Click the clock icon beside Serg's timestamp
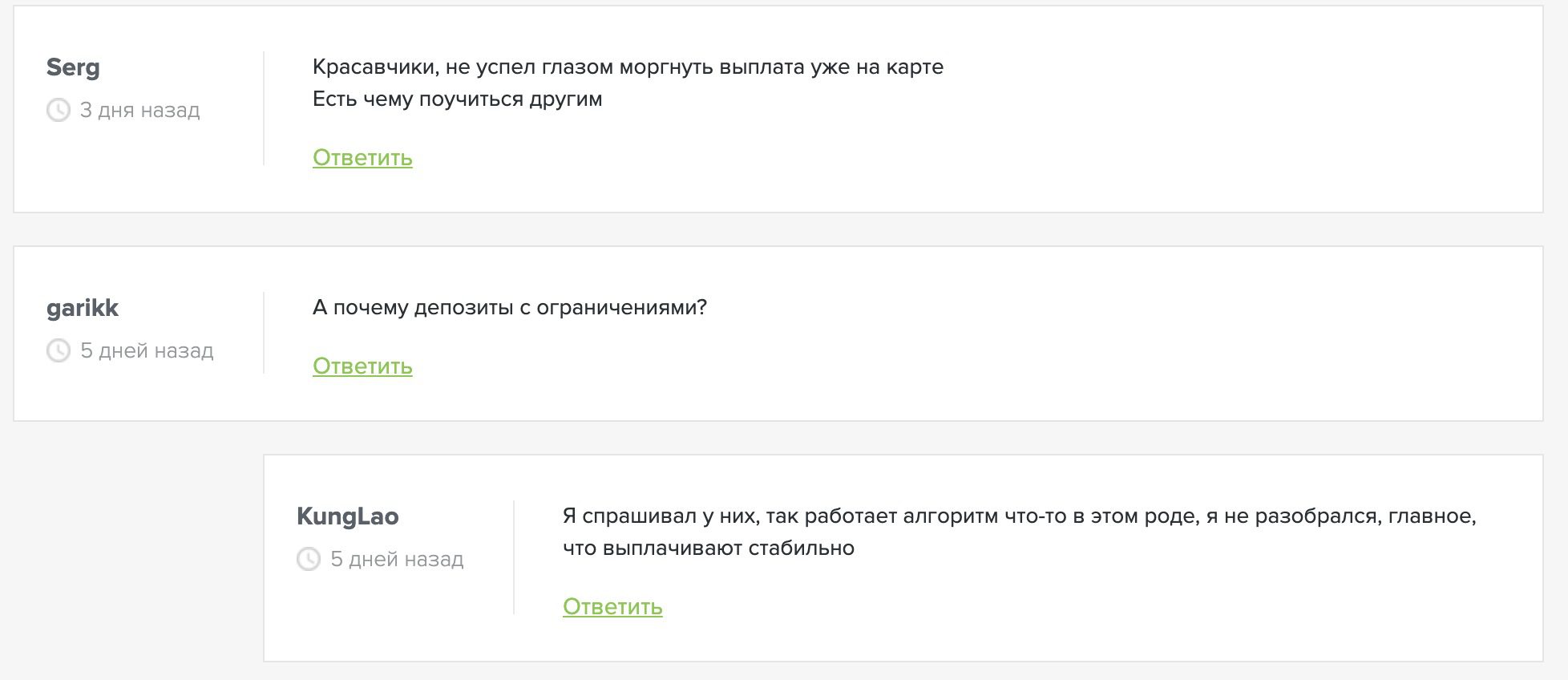 (x=59, y=110)
